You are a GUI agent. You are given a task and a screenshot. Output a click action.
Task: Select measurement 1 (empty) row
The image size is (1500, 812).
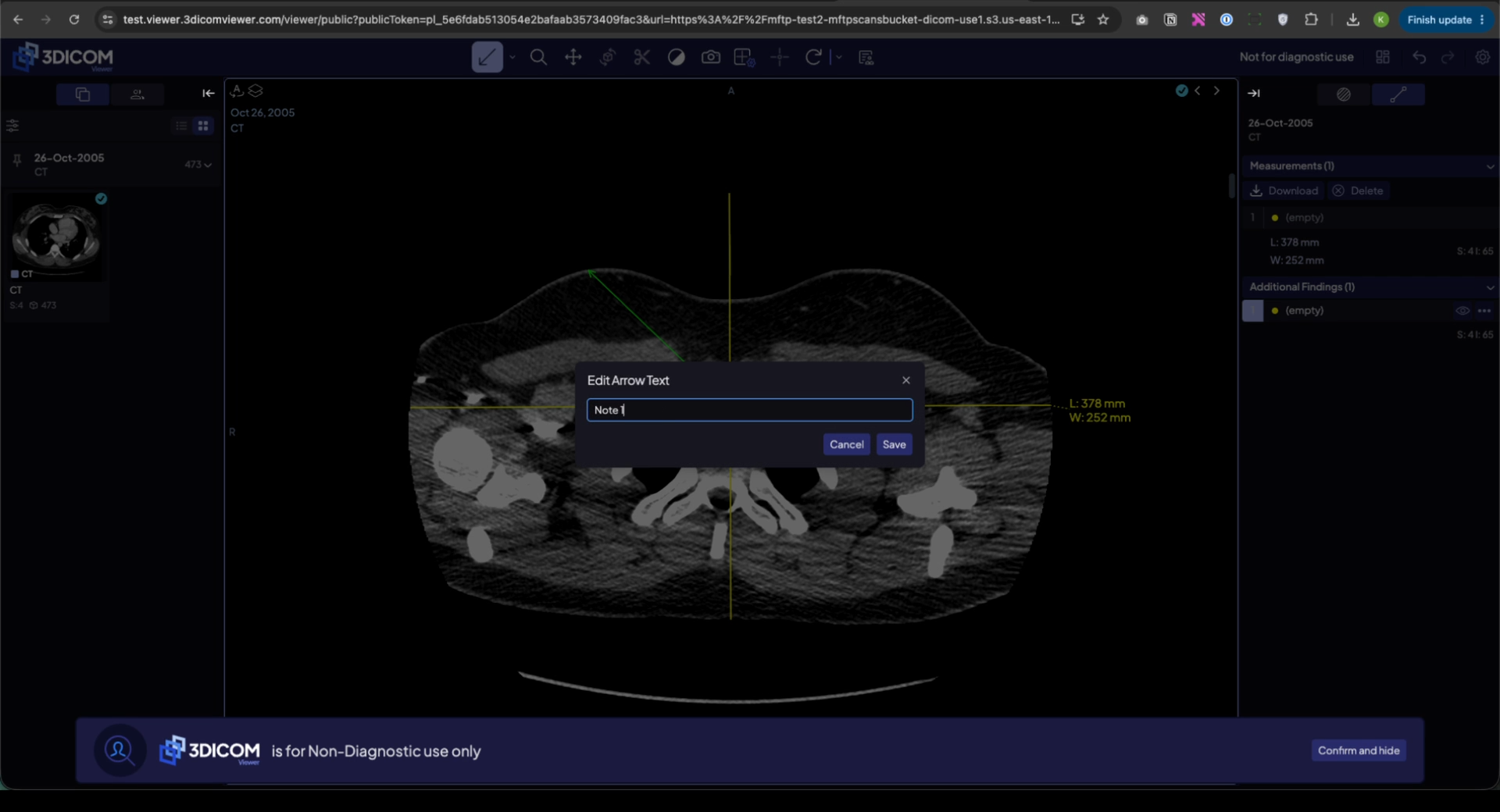1370,217
